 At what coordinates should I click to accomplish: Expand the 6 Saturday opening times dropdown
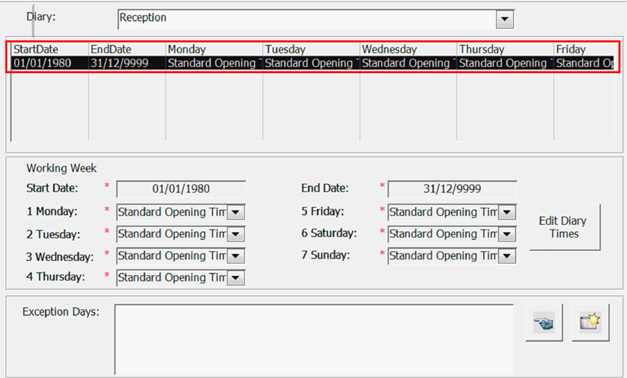click(x=507, y=234)
